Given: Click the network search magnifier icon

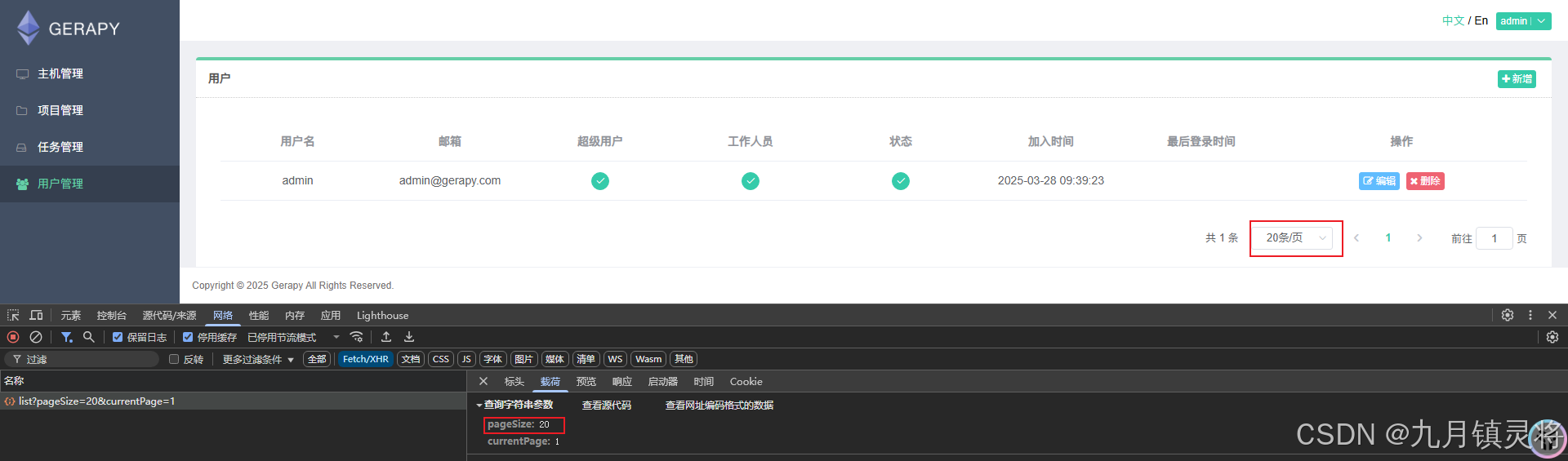Looking at the screenshot, I should tap(89, 337).
